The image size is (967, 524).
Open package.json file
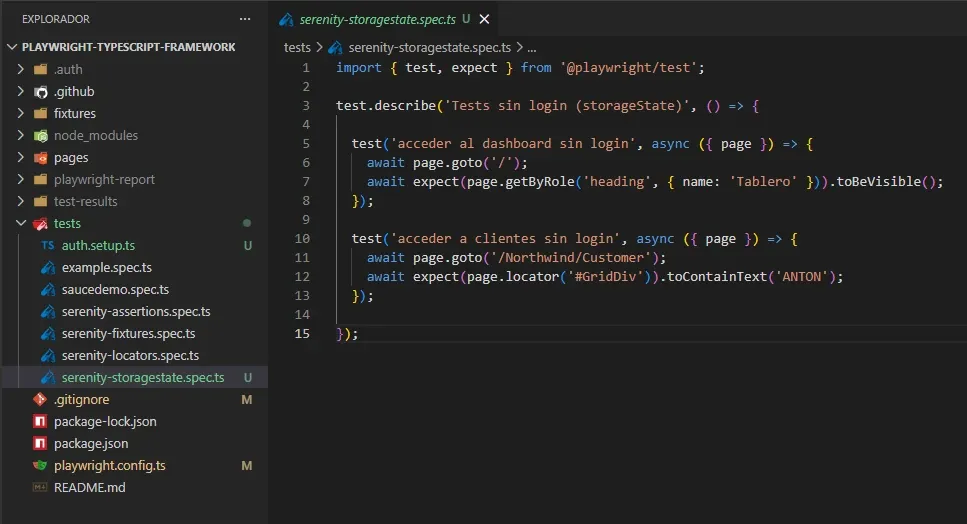coord(91,443)
